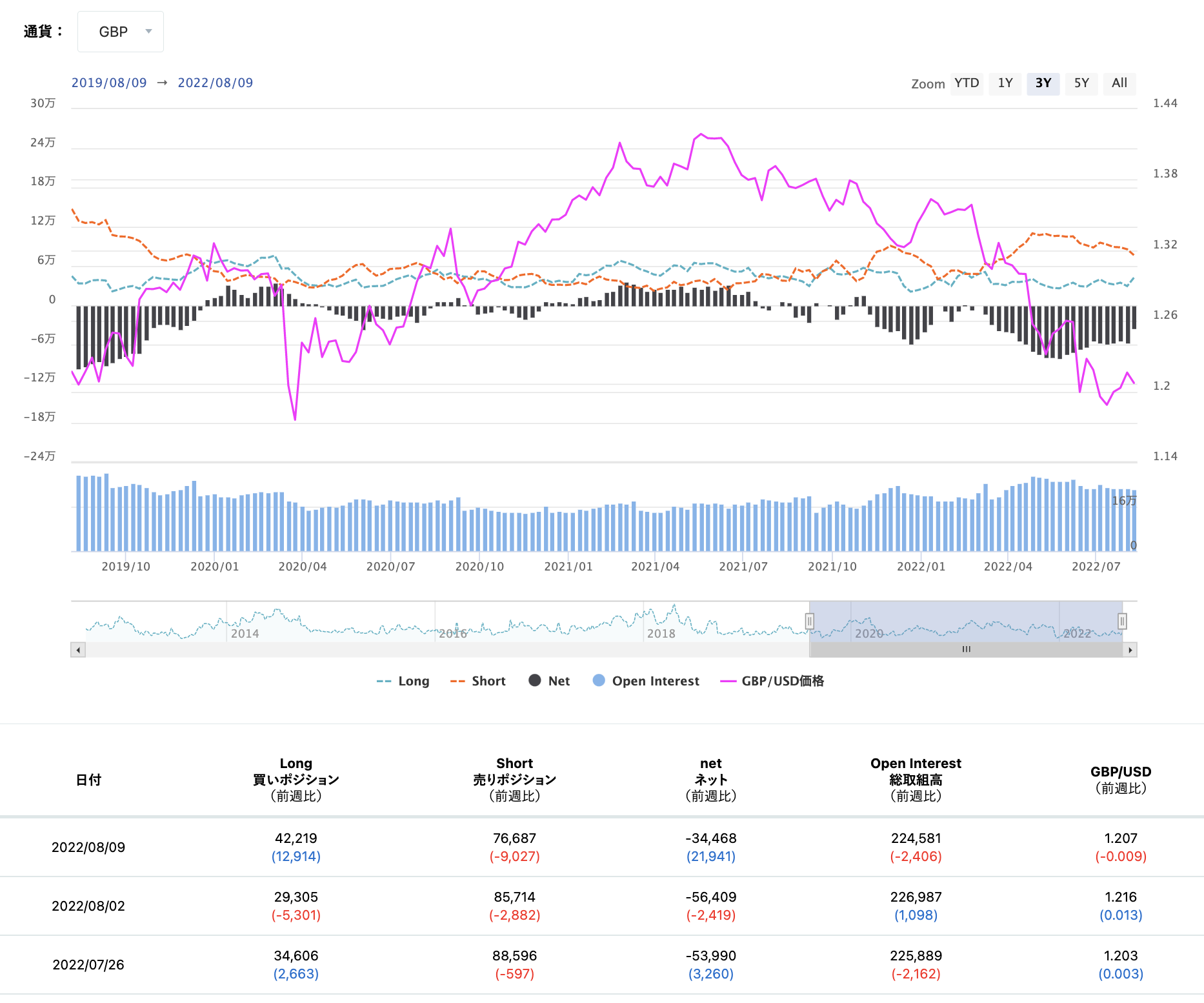Viewport: 1204px width, 1003px height.
Task: Click the 2022/08/09 date cell
Action: (x=88, y=847)
